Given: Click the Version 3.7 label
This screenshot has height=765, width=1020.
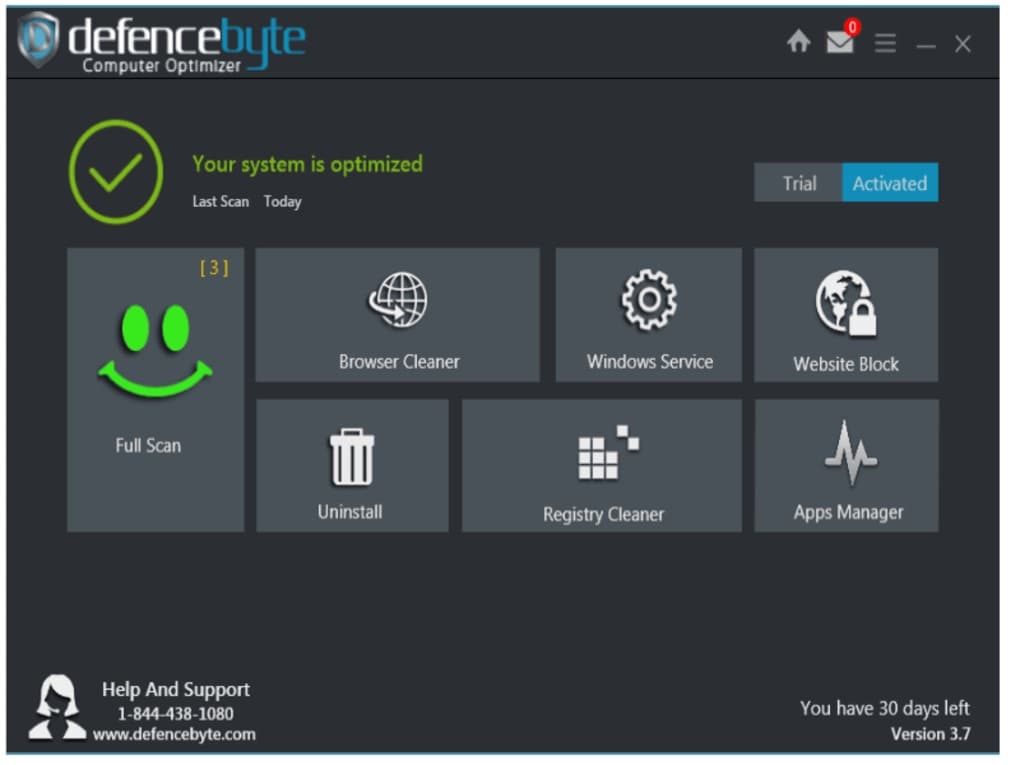Looking at the screenshot, I should click(930, 734).
